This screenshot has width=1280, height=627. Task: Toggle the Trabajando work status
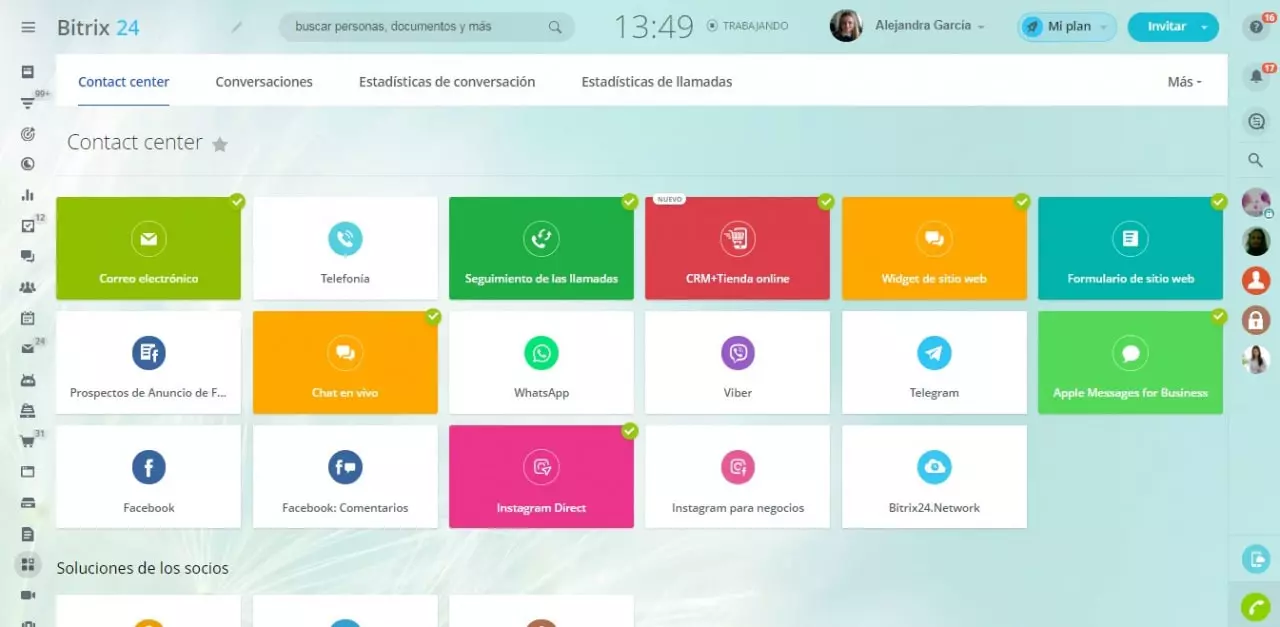(x=747, y=26)
